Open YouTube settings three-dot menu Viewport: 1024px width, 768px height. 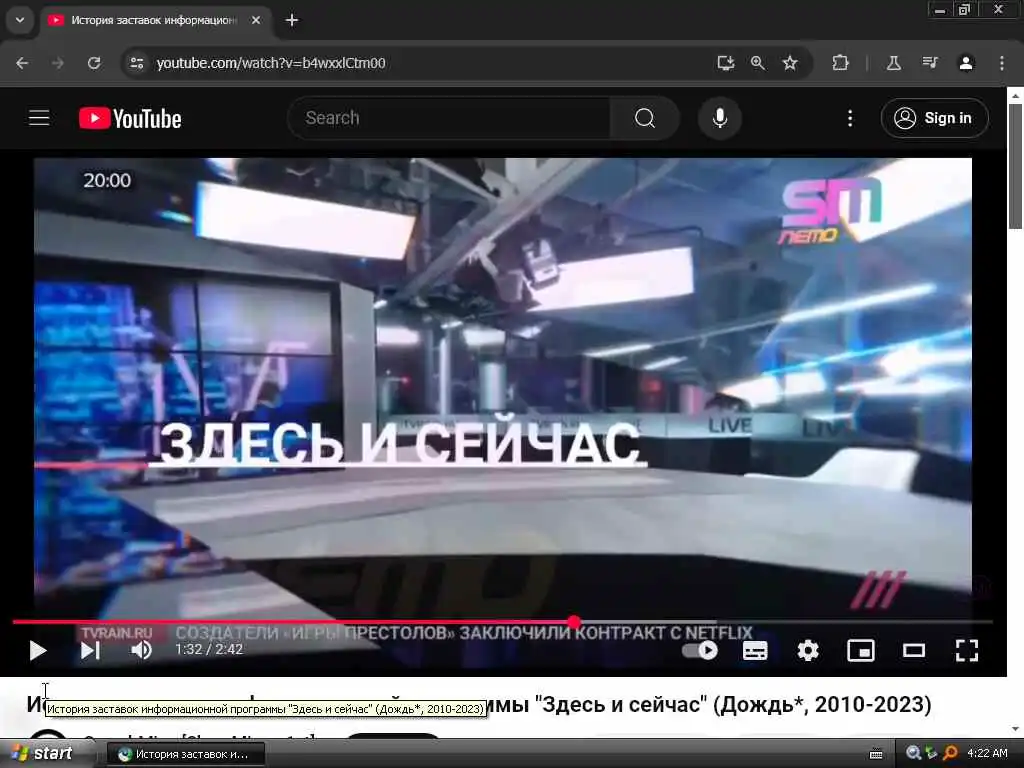click(x=850, y=118)
